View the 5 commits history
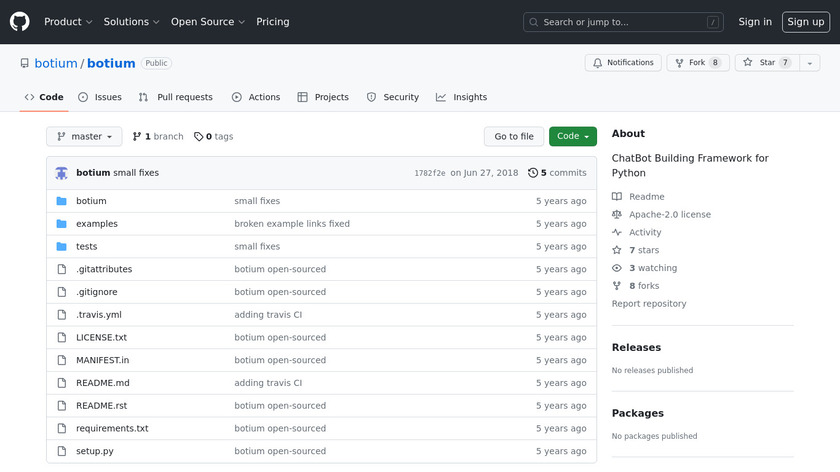This screenshot has width=840, height=472. click(x=557, y=173)
